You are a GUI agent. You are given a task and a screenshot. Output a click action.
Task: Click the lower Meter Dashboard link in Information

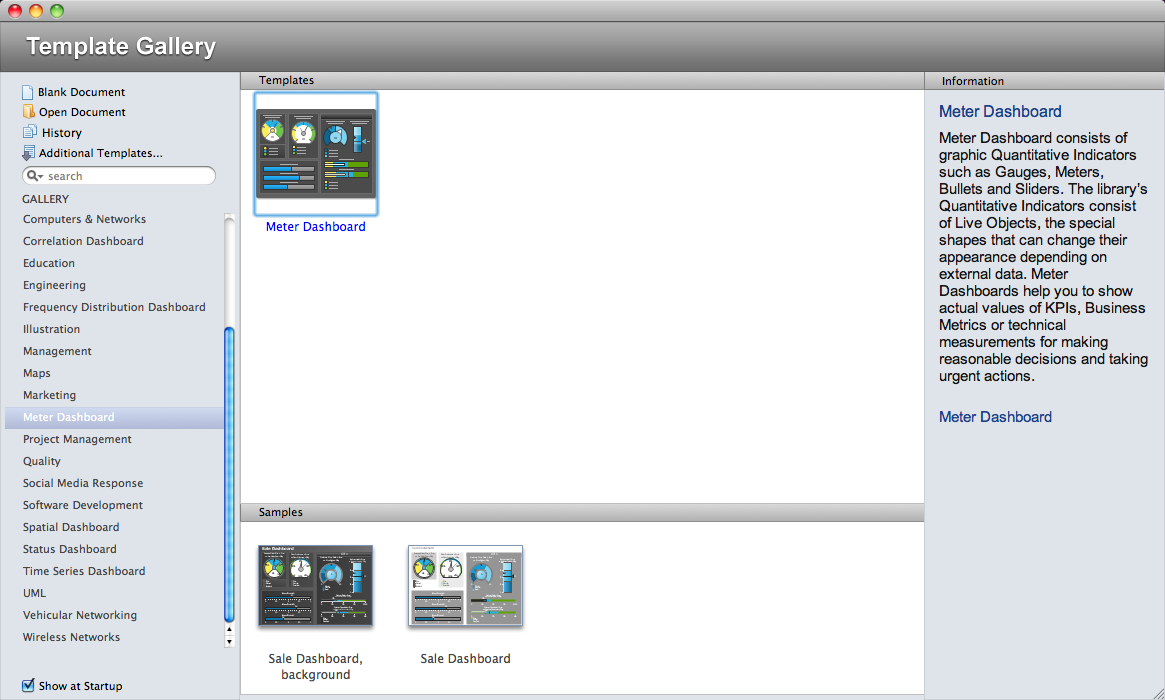click(x=995, y=417)
